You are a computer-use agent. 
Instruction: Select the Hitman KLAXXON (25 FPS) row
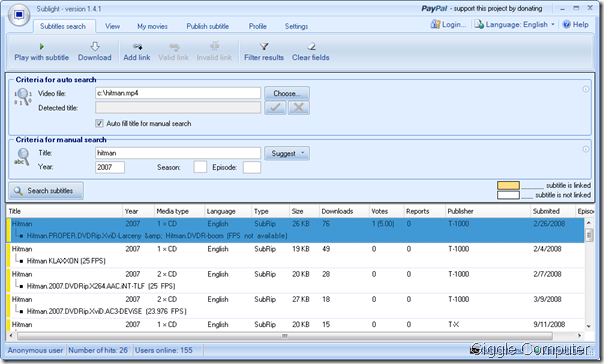[295, 255]
